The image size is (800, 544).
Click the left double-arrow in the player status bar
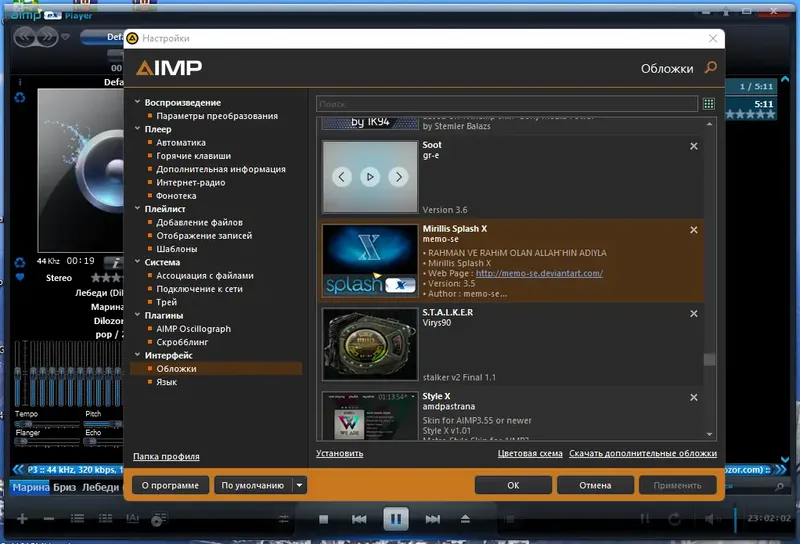click(x=18, y=469)
